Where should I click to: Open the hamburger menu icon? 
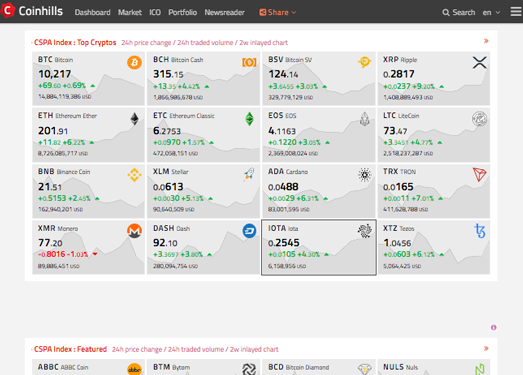(x=516, y=12)
